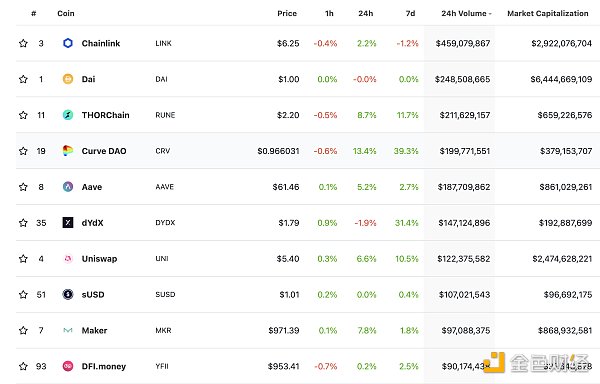Toggle favorite star for Maker
The width and height of the screenshot is (600, 384).
tap(23, 330)
